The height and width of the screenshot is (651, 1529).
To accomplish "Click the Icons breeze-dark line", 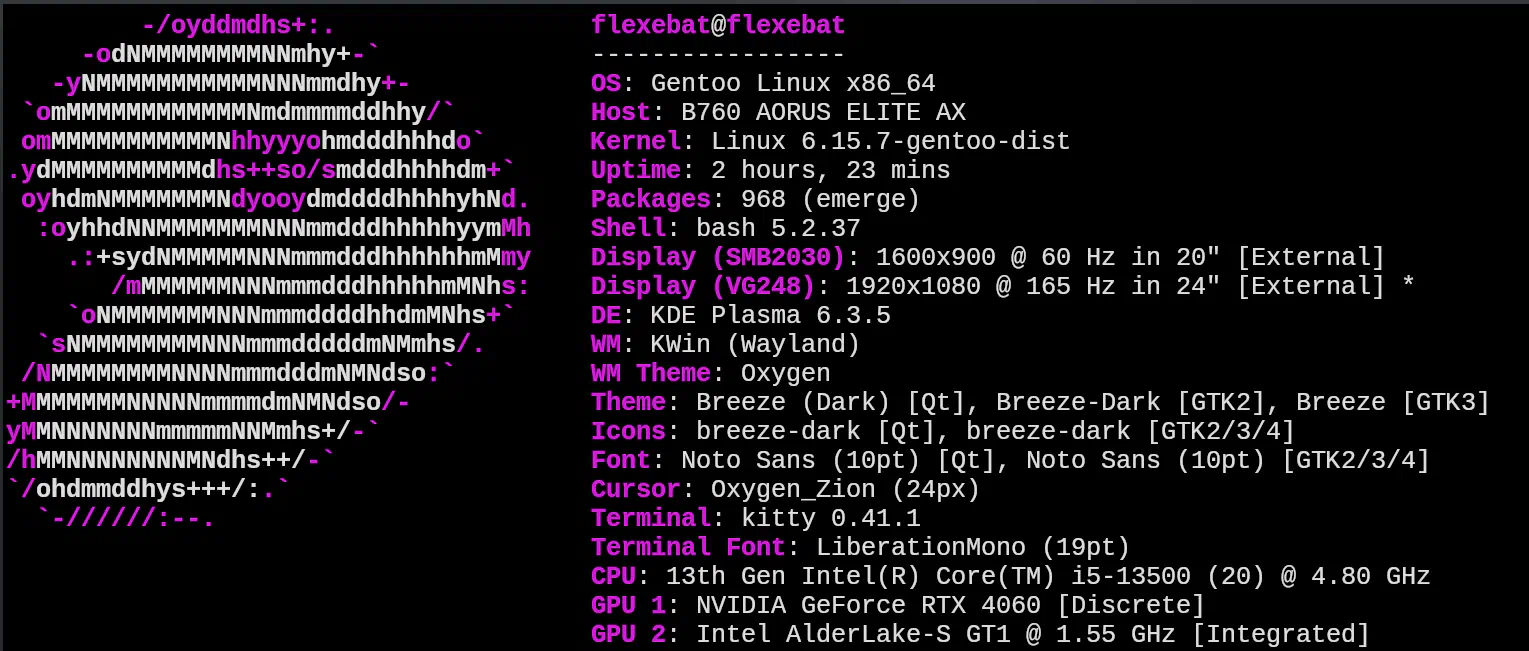I will tap(943, 431).
